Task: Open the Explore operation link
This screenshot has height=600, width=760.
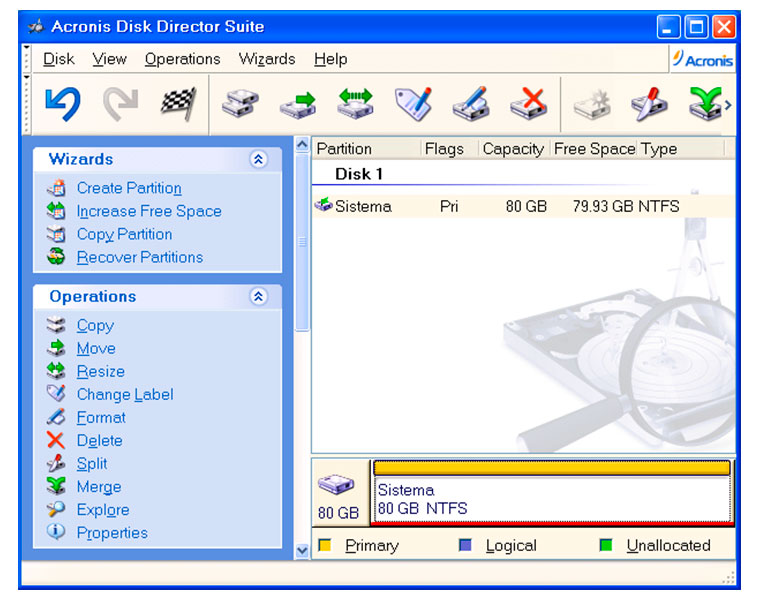Action: pyautogui.click(x=103, y=510)
